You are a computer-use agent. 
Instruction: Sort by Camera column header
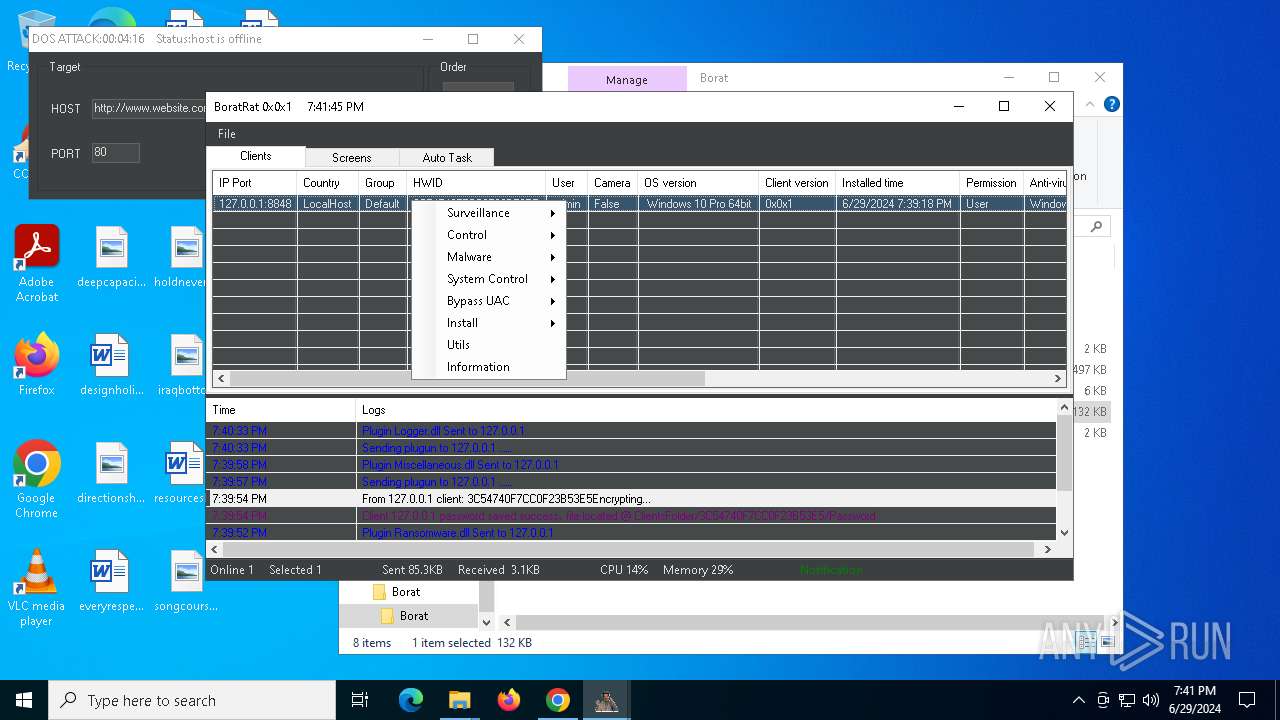pyautogui.click(x=612, y=183)
